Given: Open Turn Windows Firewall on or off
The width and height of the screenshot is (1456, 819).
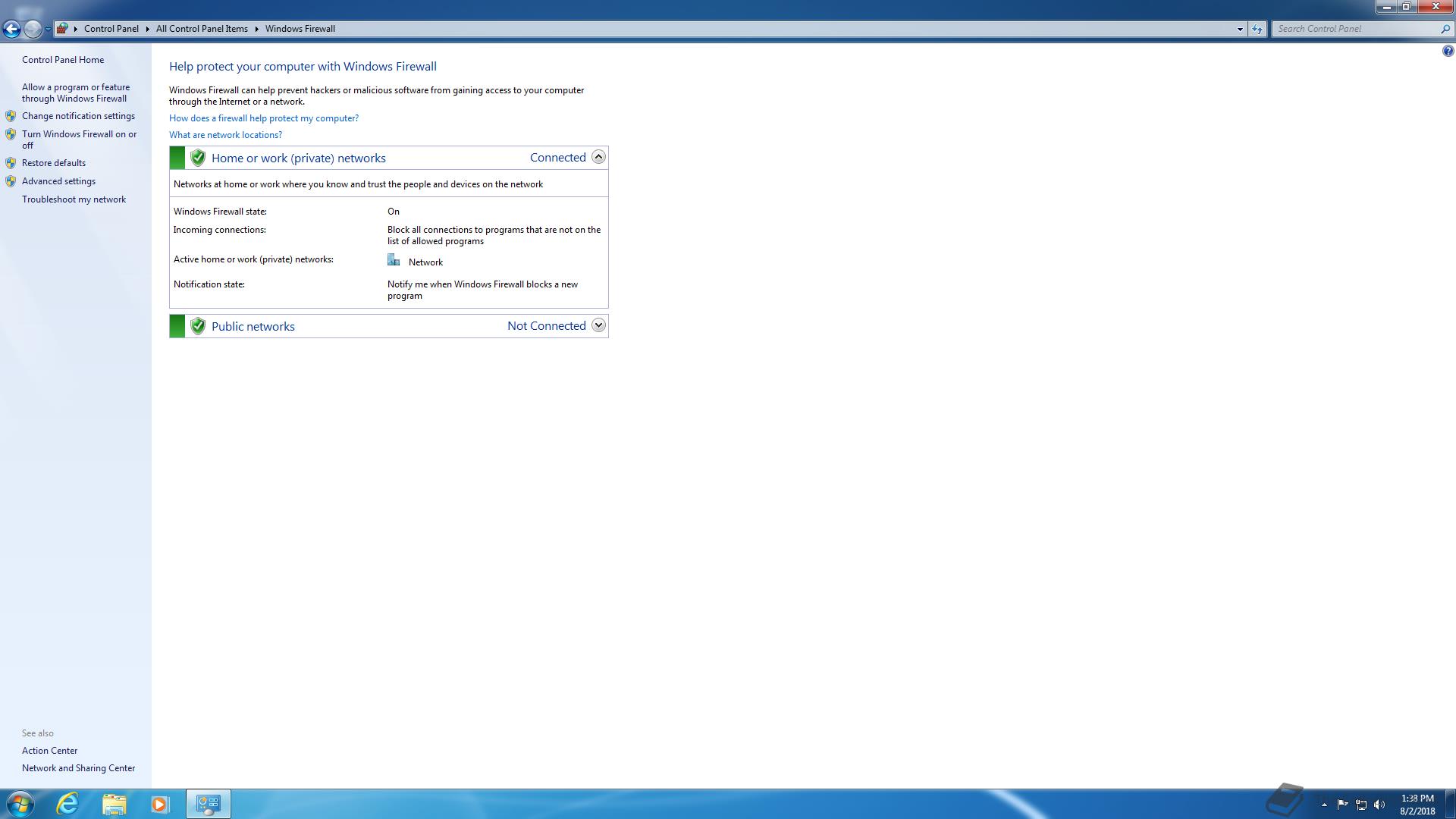Looking at the screenshot, I should [79, 140].
